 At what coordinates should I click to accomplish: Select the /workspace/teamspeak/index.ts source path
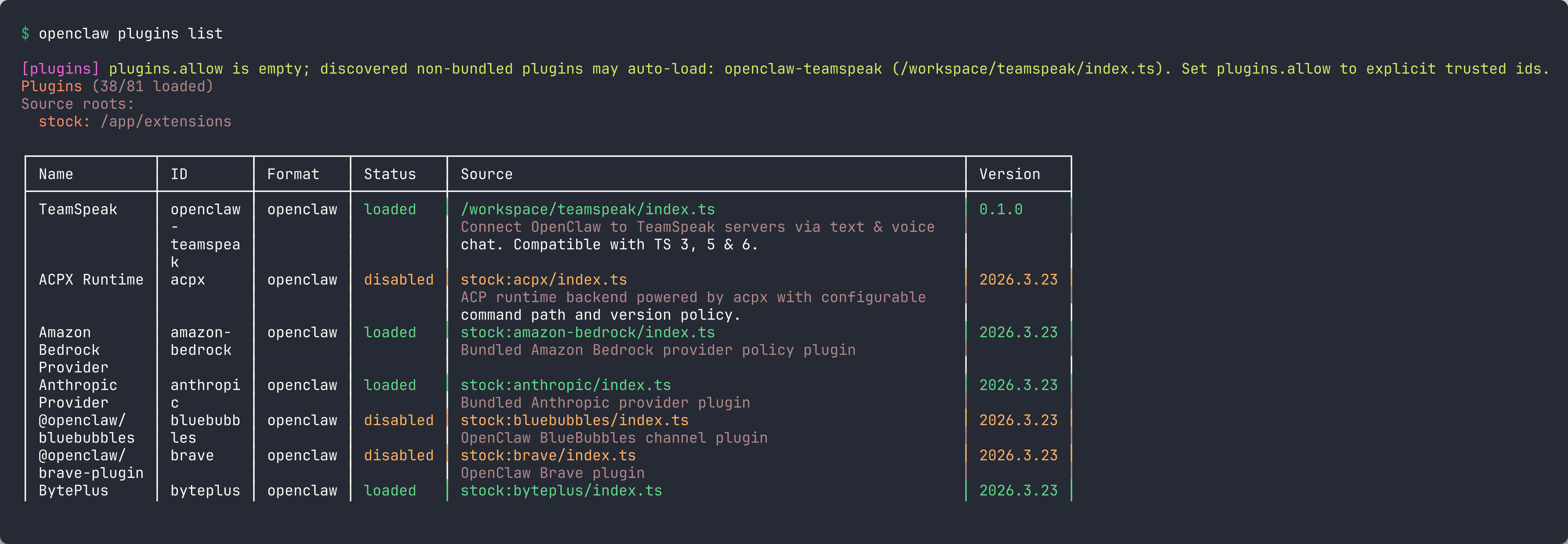(587, 209)
